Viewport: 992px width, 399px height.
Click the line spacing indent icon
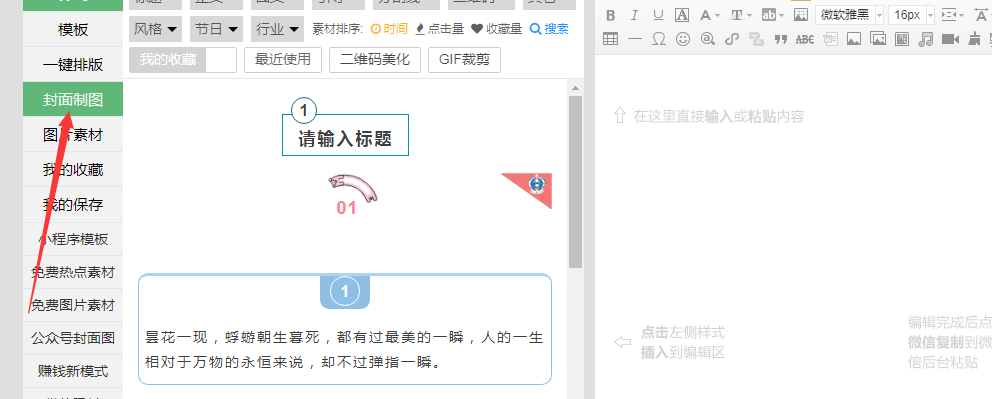point(948,15)
